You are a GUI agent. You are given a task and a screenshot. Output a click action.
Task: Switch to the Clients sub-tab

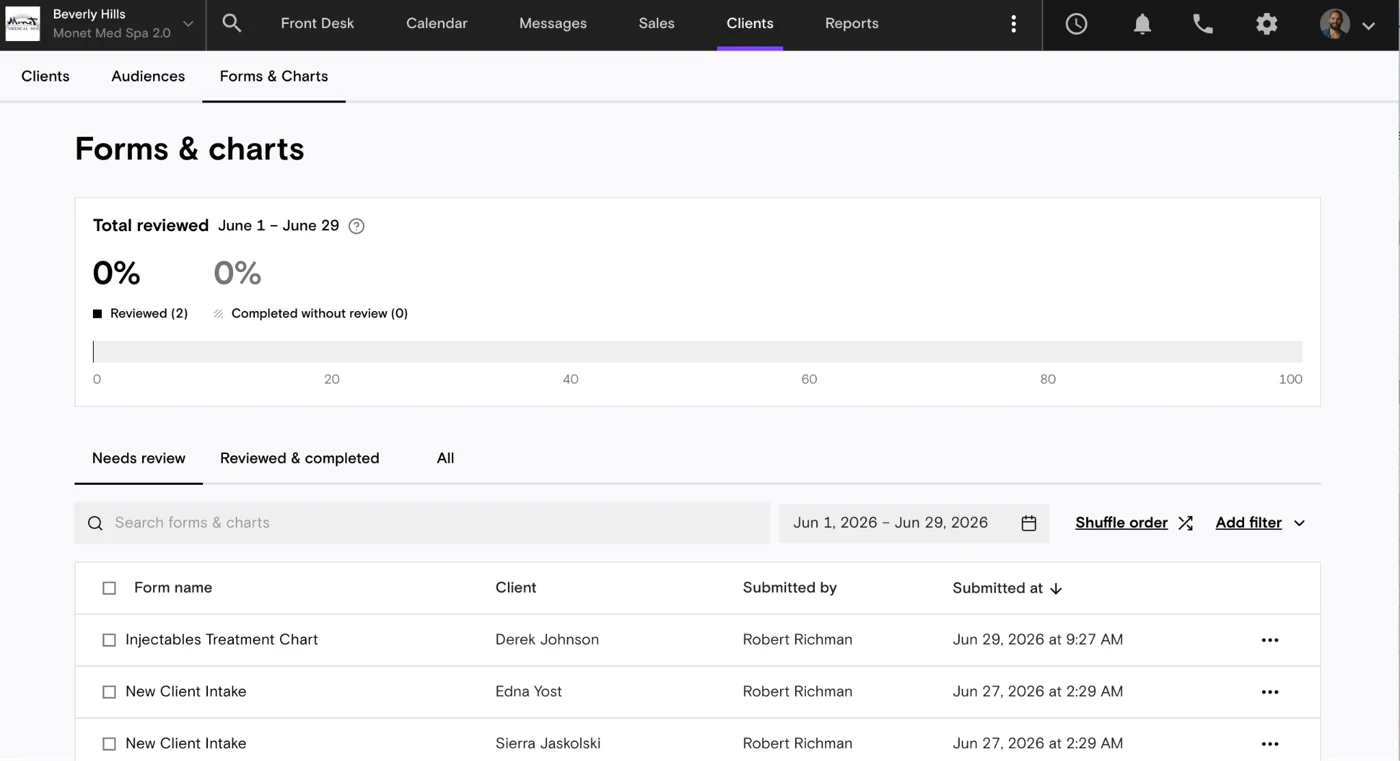[x=45, y=76]
